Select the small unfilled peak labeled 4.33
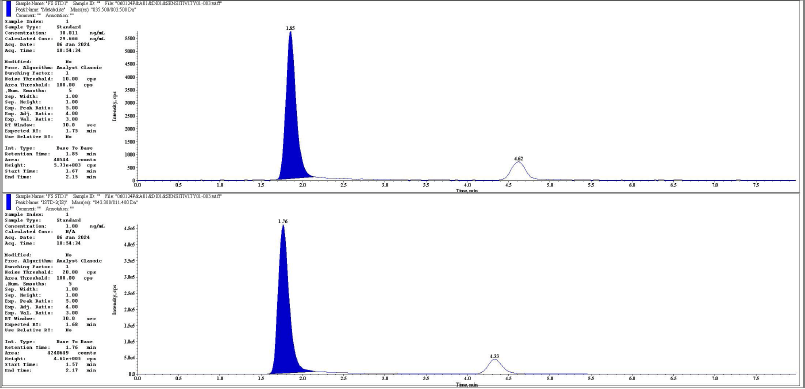Image resolution: width=805 pixels, height=389 pixels. pyautogui.click(x=494, y=366)
